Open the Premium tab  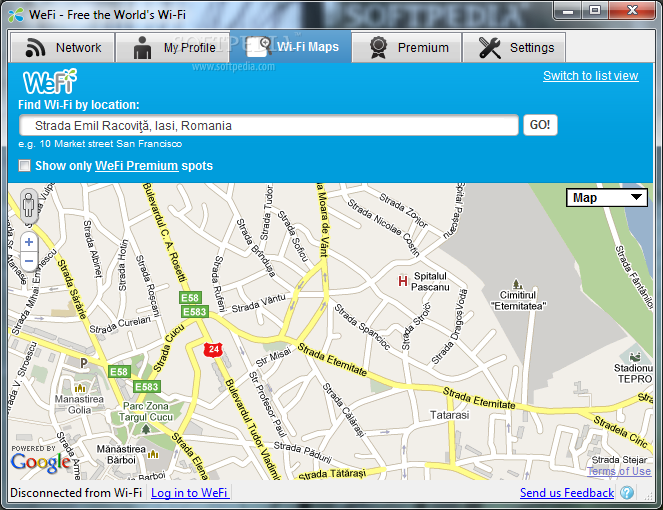[x=407, y=47]
